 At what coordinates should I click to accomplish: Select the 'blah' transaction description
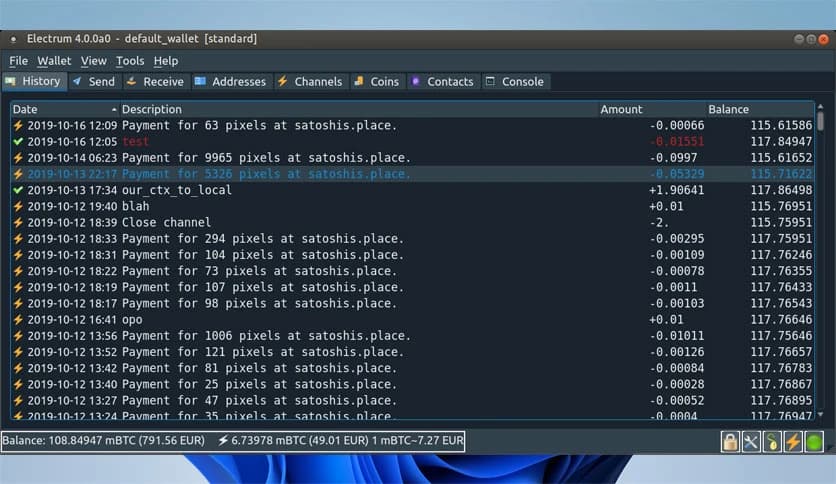[135, 206]
